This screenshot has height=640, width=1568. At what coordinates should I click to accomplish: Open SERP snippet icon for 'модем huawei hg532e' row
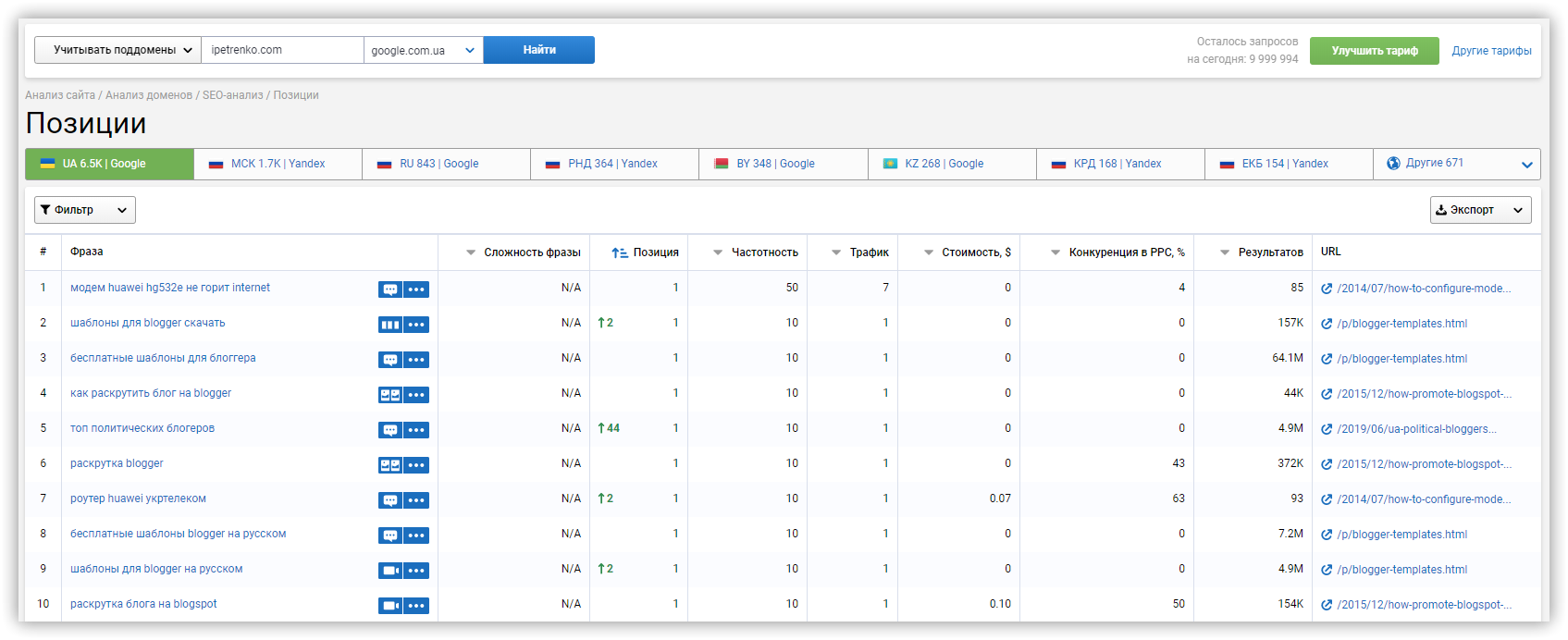tap(390, 289)
